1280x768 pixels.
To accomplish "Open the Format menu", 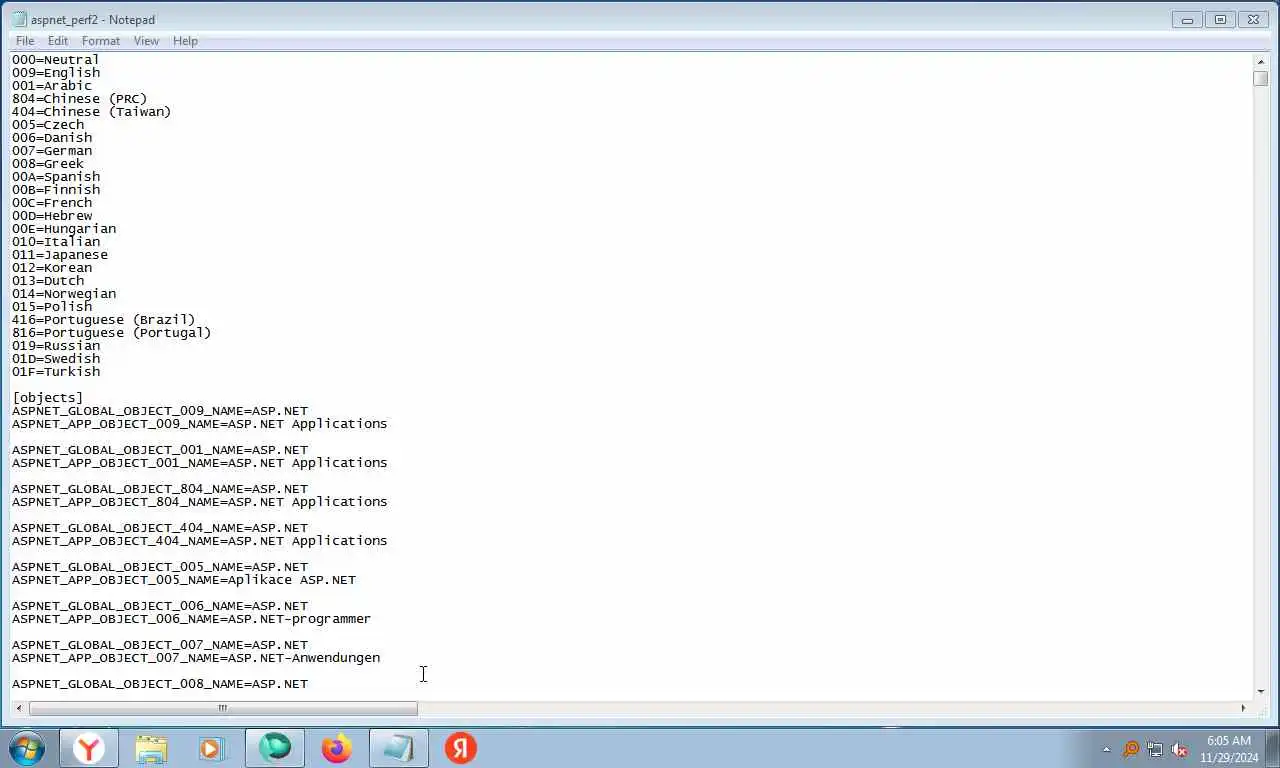I will (101, 41).
